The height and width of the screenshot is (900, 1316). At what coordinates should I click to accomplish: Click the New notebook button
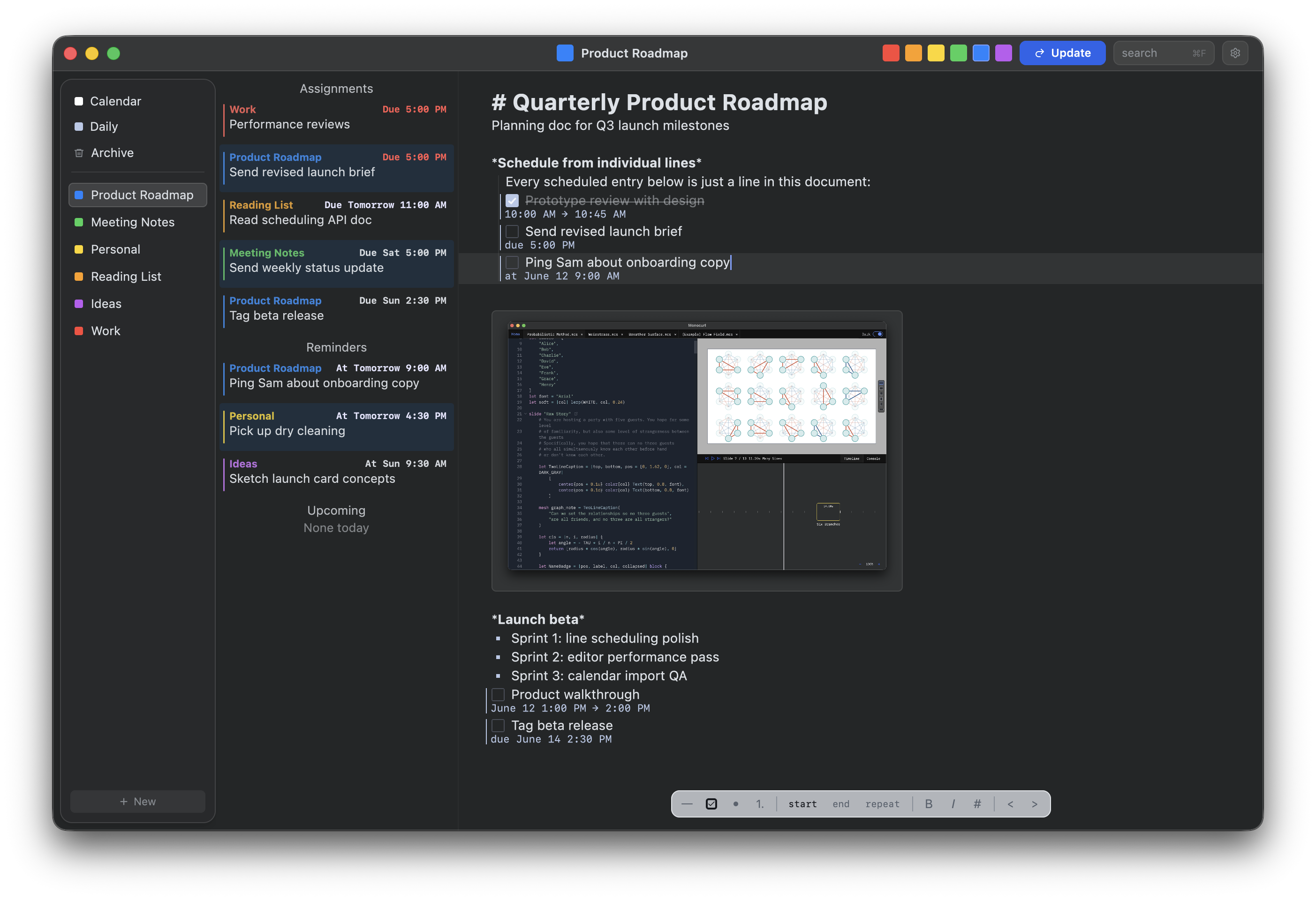pyautogui.click(x=137, y=802)
